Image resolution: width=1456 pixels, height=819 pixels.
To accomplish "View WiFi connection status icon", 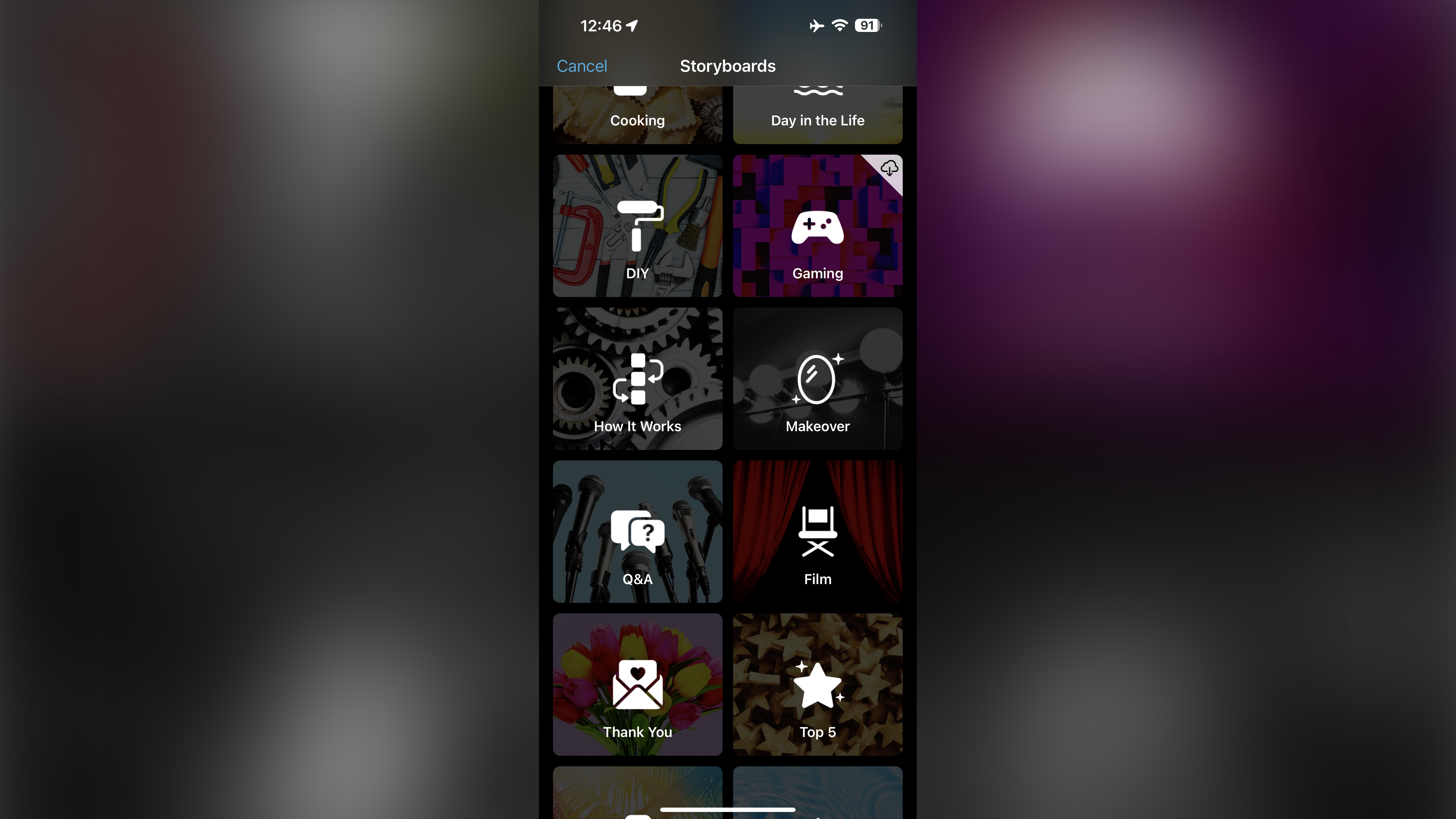I will [x=840, y=25].
